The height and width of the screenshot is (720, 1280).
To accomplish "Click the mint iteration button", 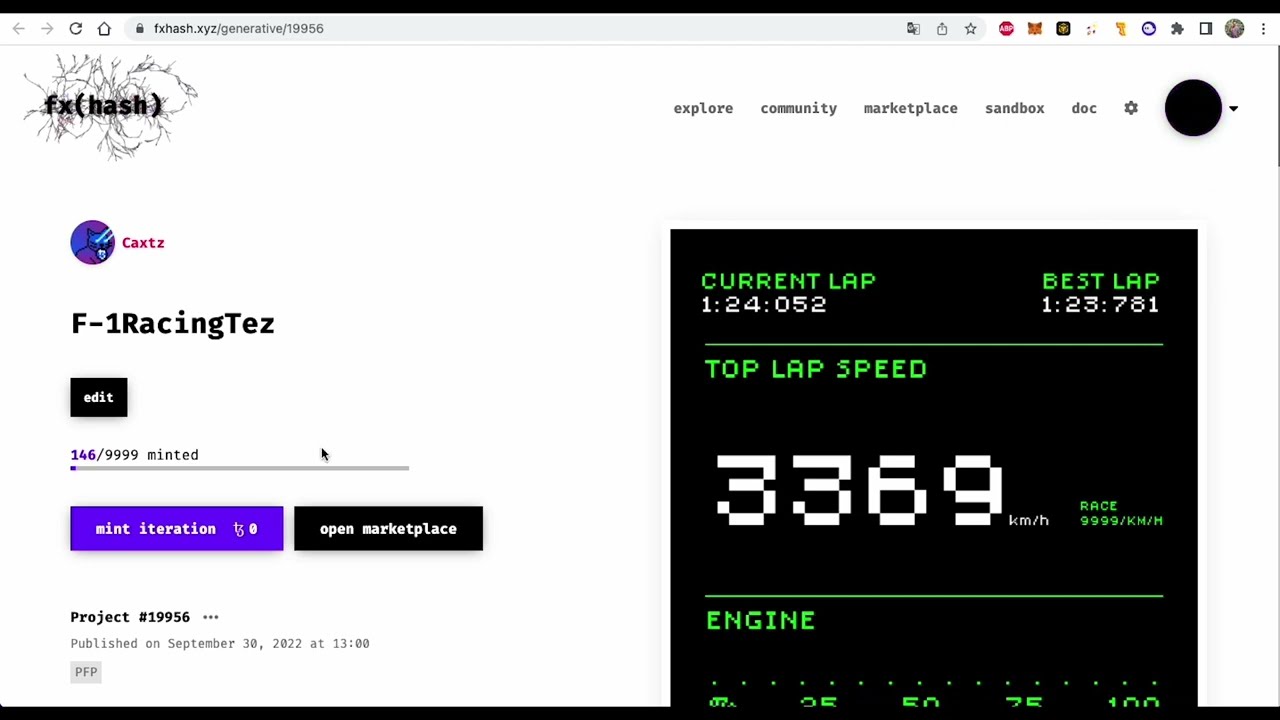I will click(177, 529).
